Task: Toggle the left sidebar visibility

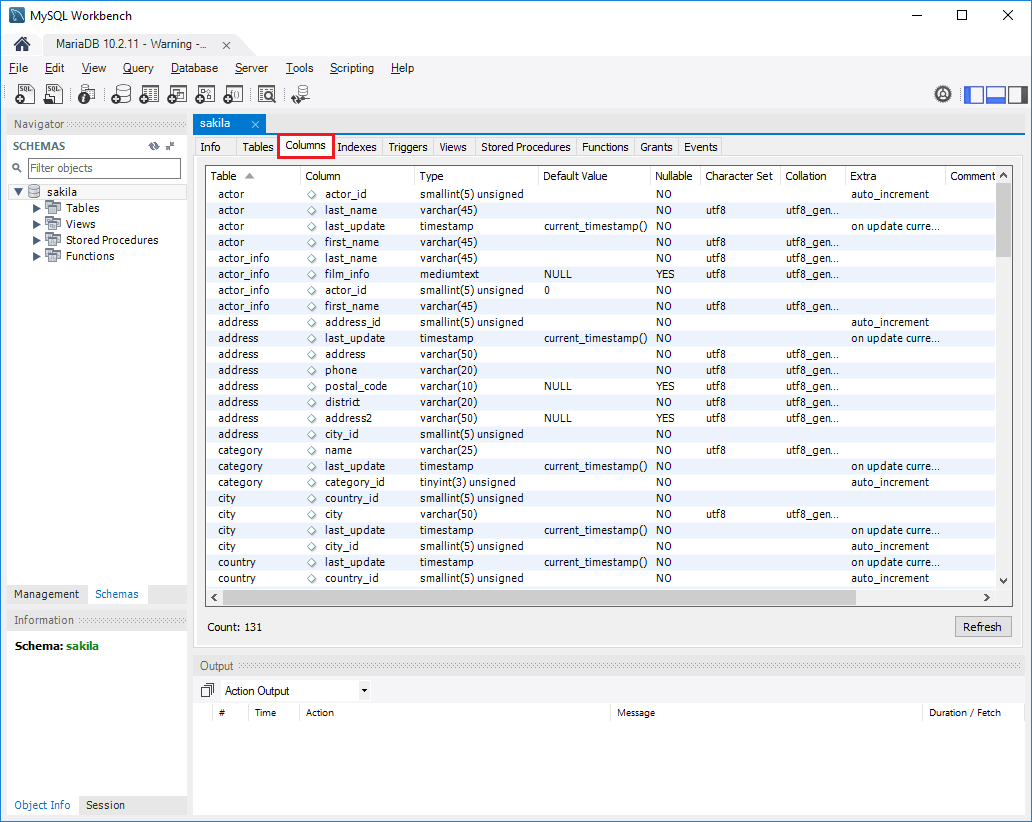Action: click(x=973, y=94)
